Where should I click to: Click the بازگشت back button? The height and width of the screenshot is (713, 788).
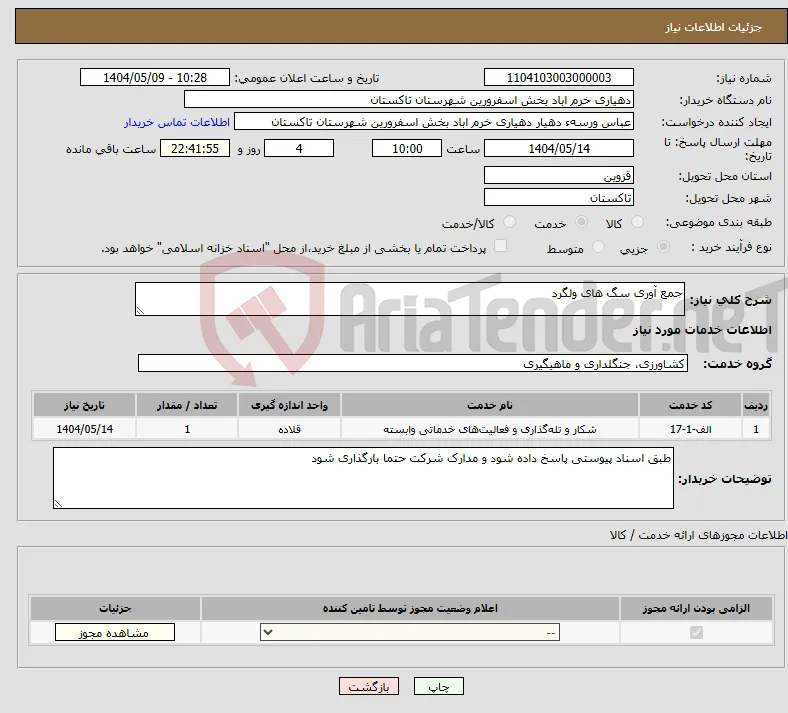point(369,686)
